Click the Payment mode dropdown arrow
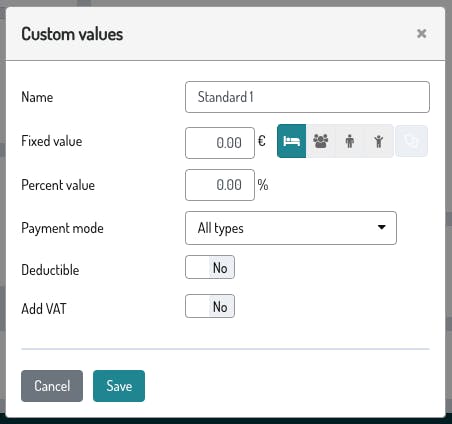This screenshot has height=424, width=452. tap(382, 227)
